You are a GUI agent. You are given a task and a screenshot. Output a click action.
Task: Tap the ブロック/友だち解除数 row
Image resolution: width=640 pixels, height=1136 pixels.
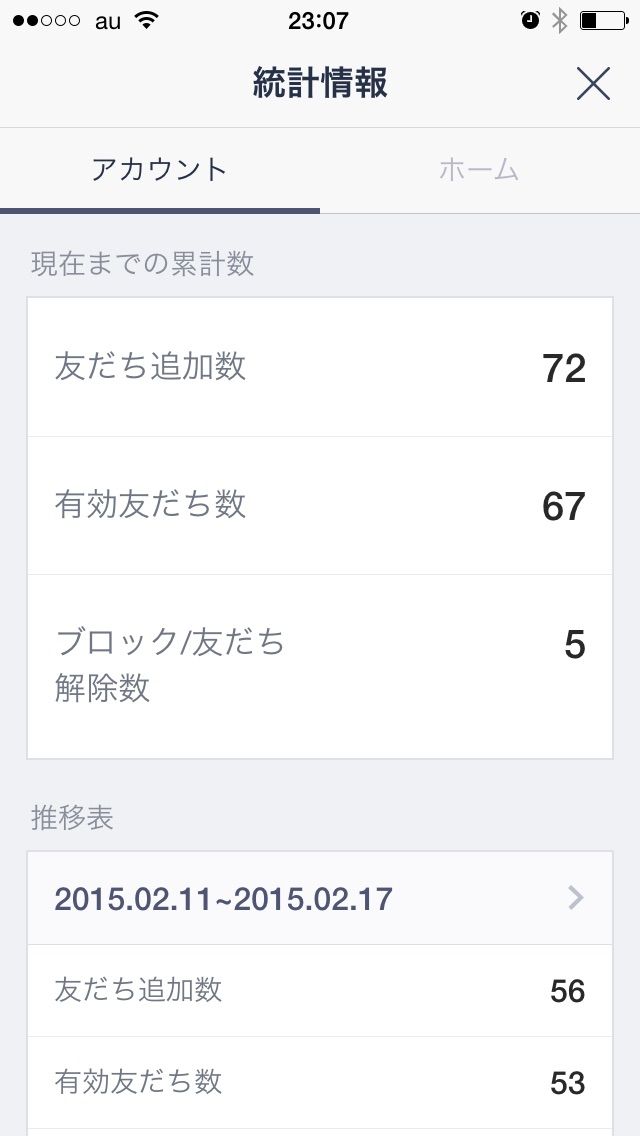320,665
